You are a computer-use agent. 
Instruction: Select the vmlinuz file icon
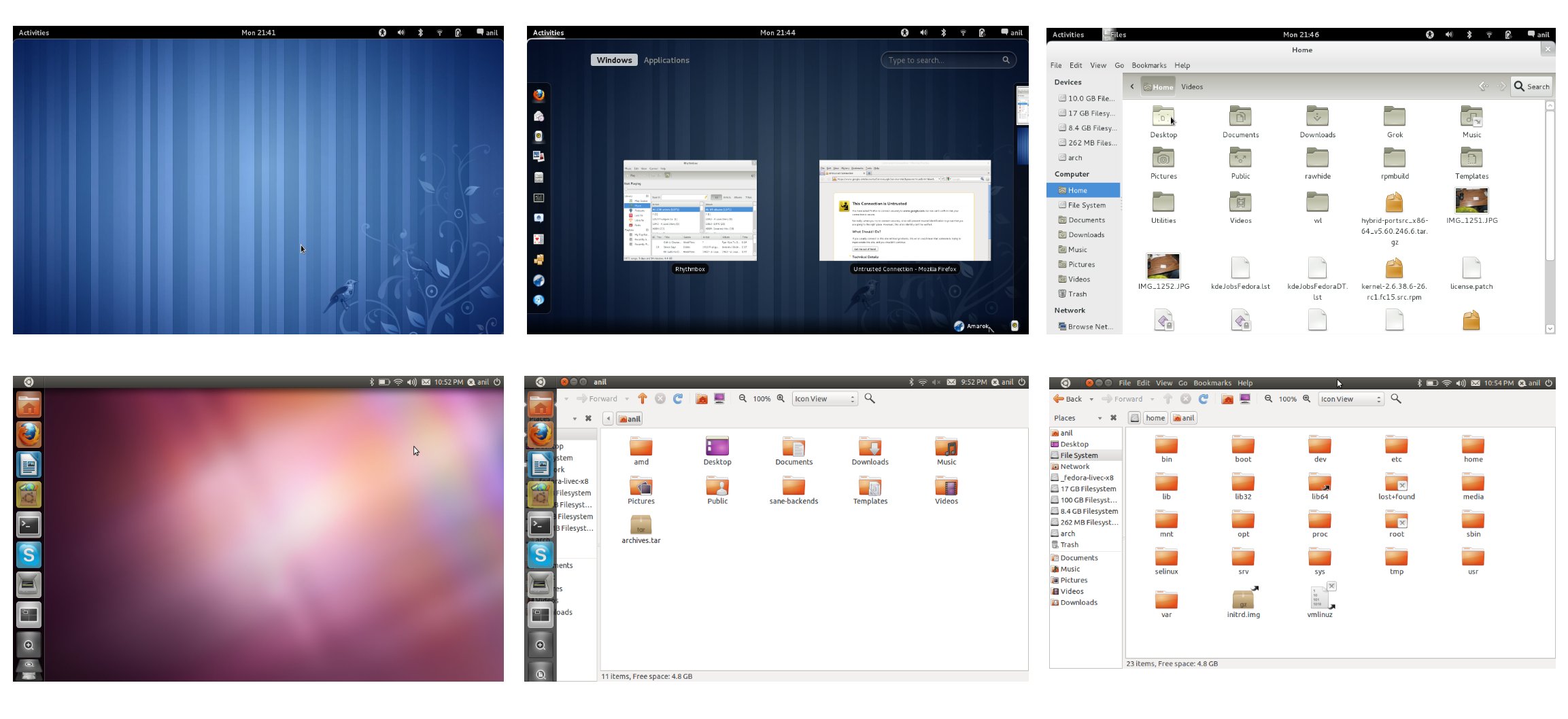1319,598
